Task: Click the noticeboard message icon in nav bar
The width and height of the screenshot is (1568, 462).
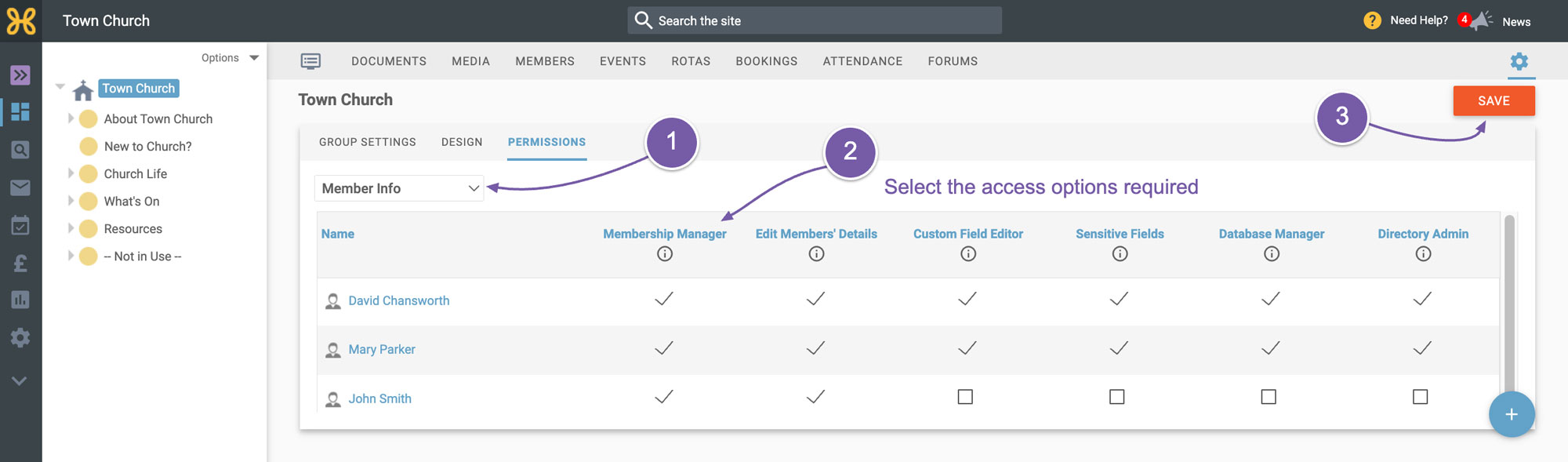Action: 310,61
